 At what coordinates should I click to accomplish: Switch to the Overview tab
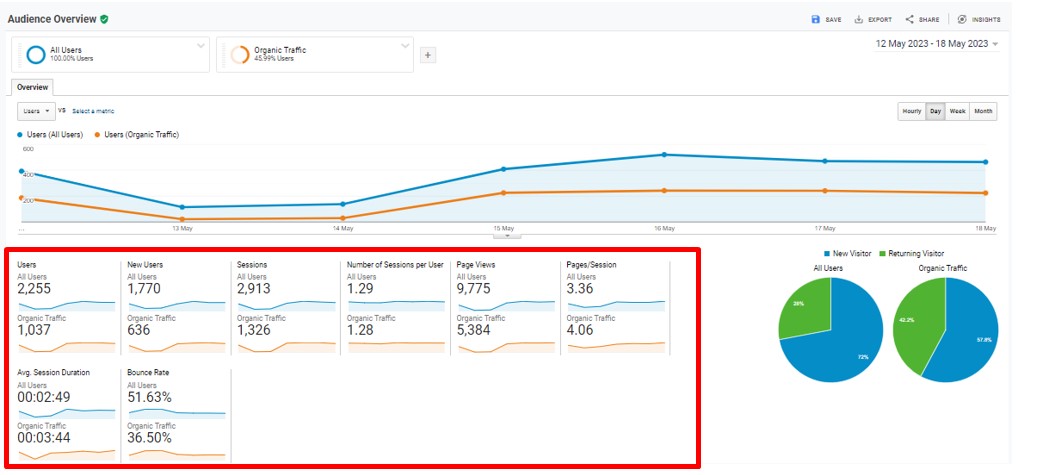[x=32, y=87]
